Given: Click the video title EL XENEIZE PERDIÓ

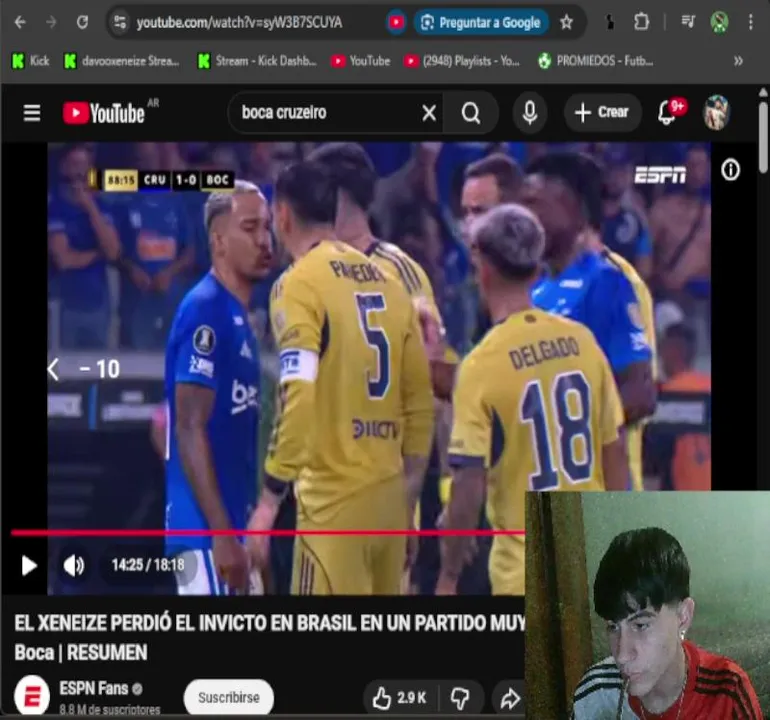Looking at the screenshot, I should pos(269,637).
